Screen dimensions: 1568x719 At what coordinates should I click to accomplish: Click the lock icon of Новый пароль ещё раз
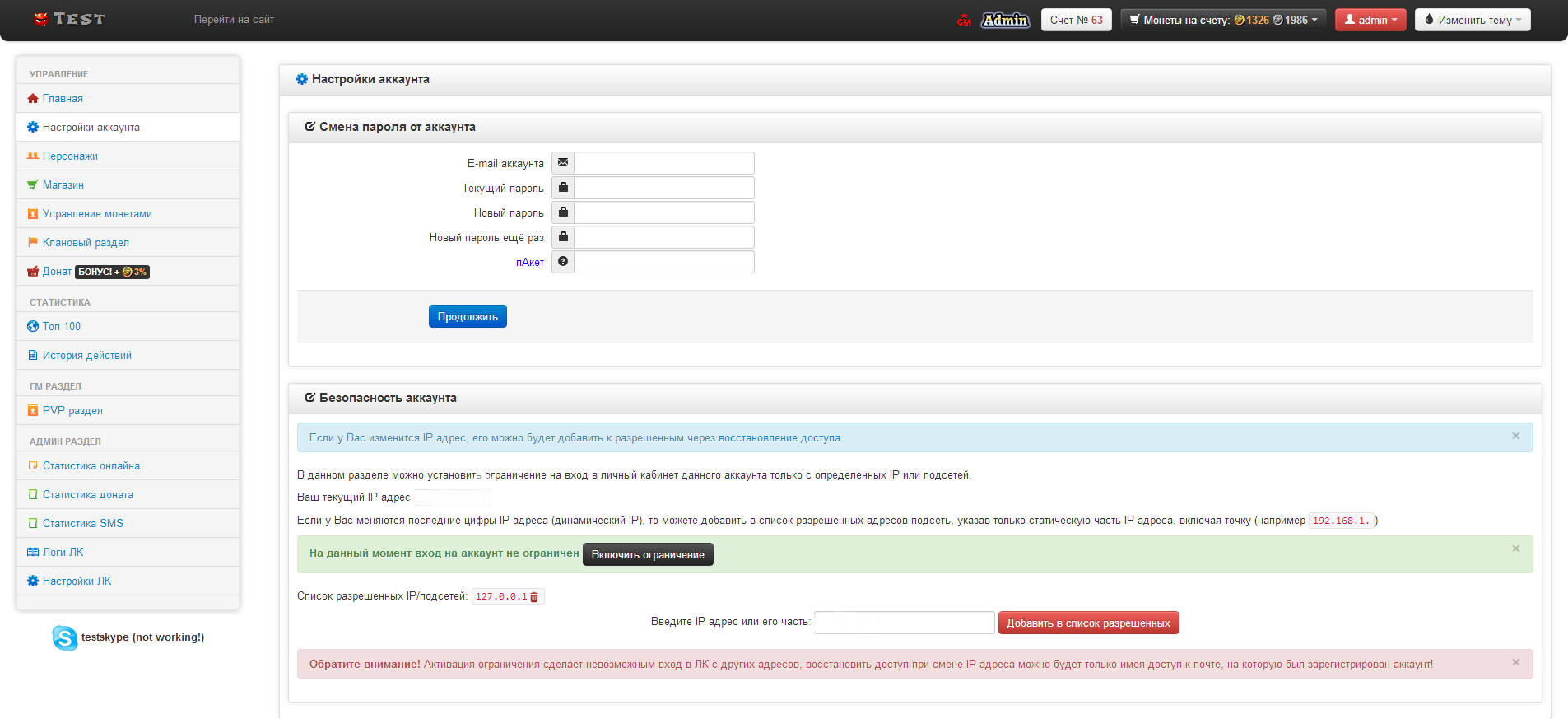tap(563, 237)
